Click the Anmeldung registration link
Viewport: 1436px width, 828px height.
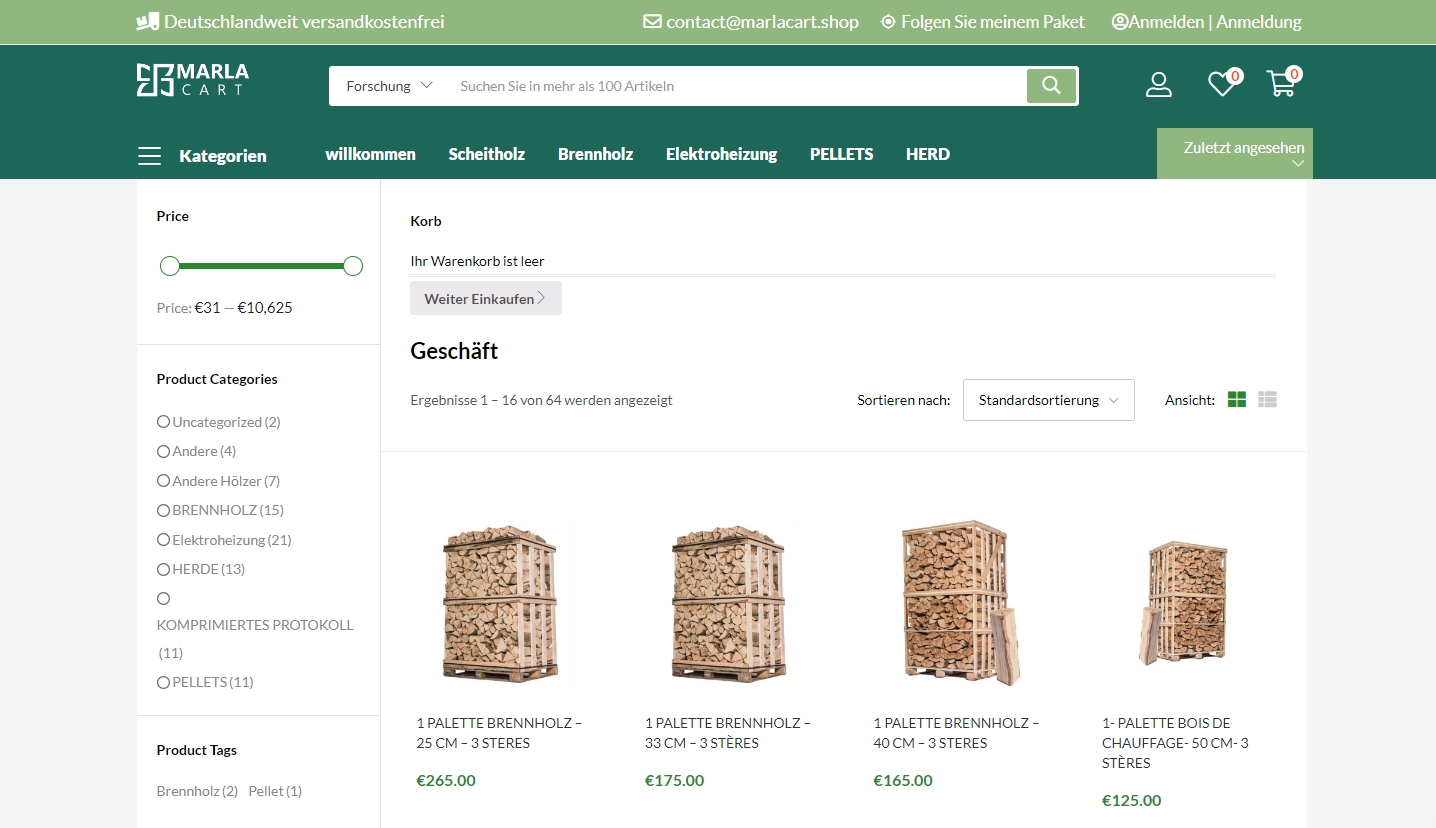pos(1259,22)
